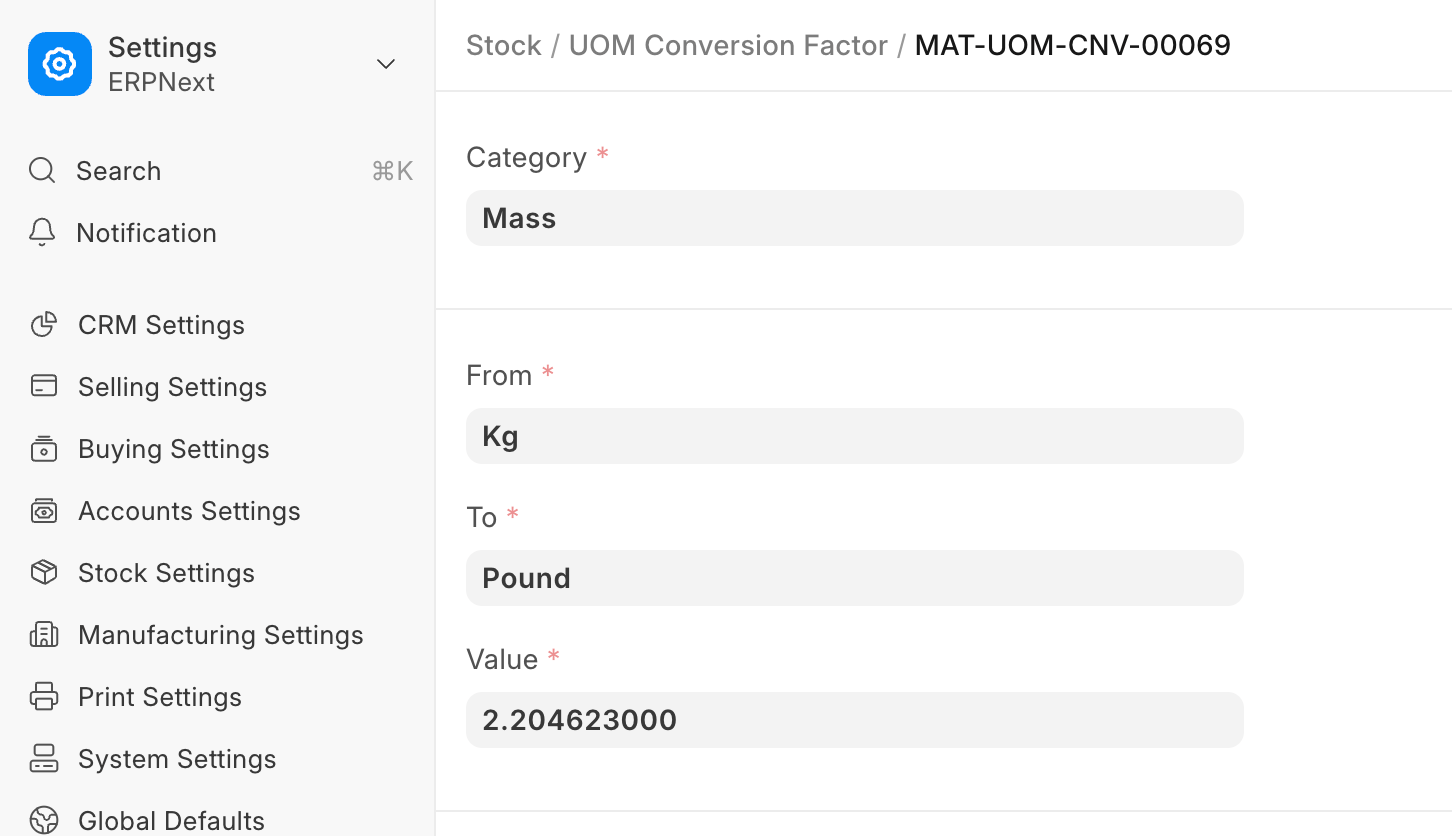
Task: Open UOM Conversion Factor breadcrumb link
Action: point(728,45)
